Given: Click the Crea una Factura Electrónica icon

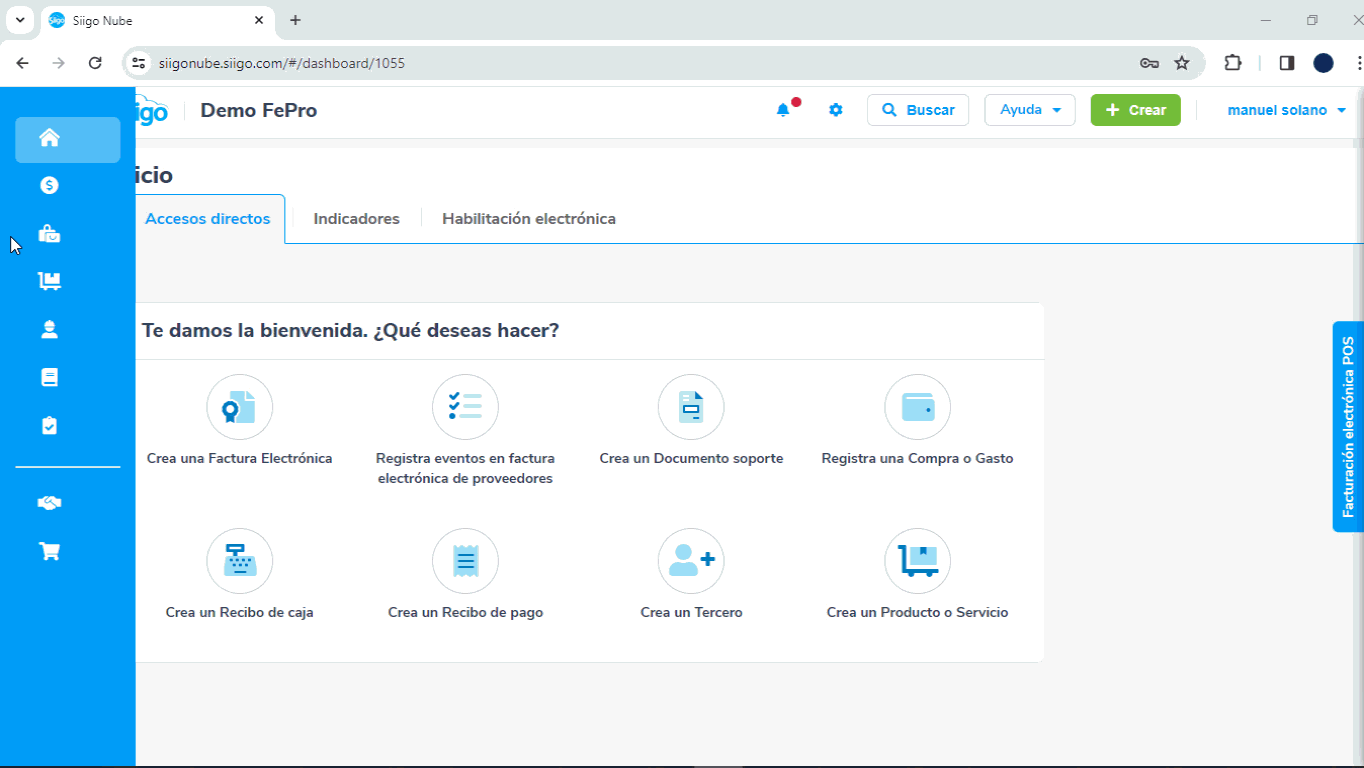Looking at the screenshot, I should tap(239, 407).
